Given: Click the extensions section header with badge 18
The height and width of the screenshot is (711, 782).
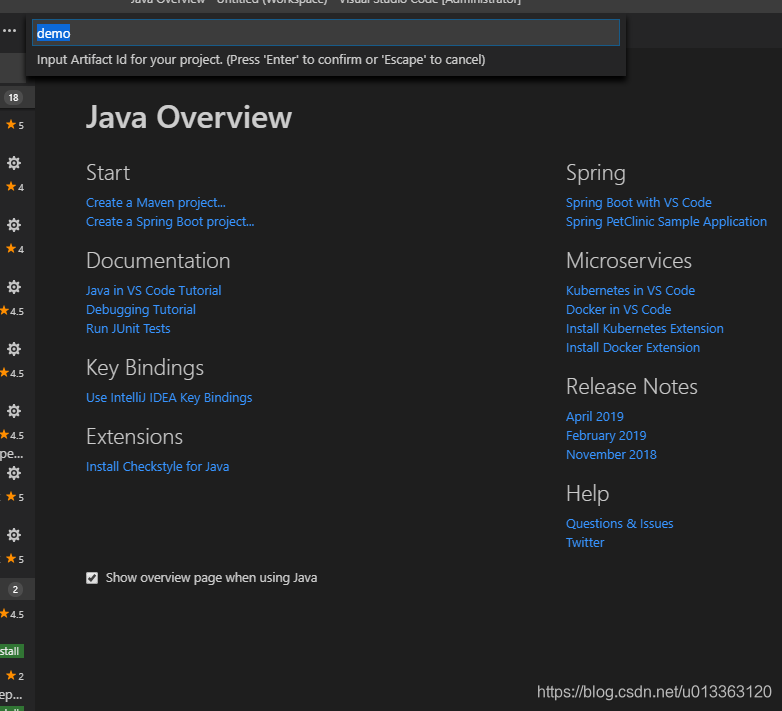Looking at the screenshot, I should [17, 97].
